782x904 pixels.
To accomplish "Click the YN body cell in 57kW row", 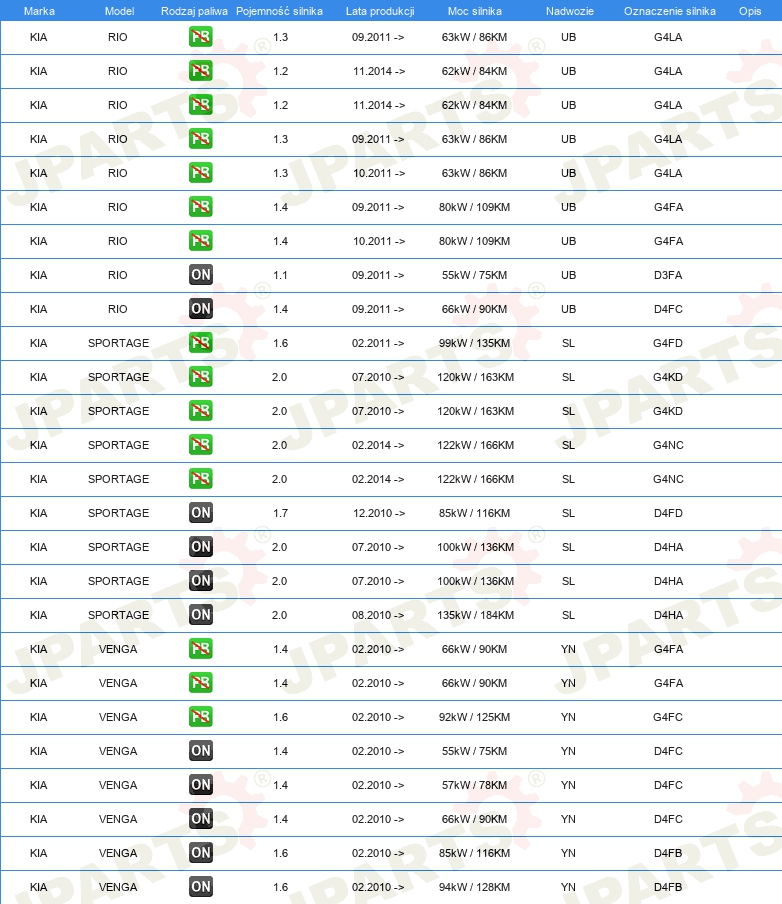I will click(569, 785).
